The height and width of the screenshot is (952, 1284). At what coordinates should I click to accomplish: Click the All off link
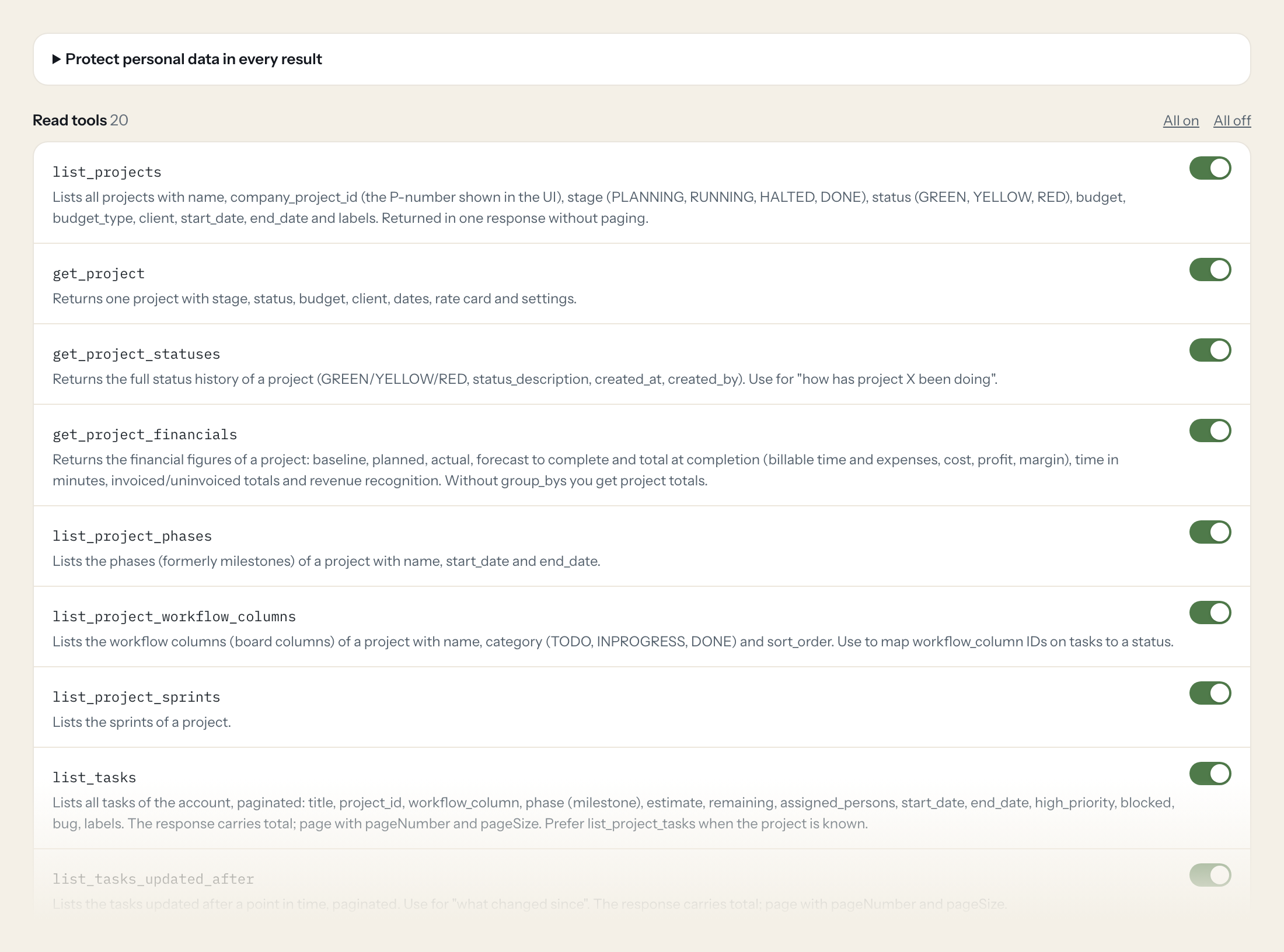tap(1232, 120)
